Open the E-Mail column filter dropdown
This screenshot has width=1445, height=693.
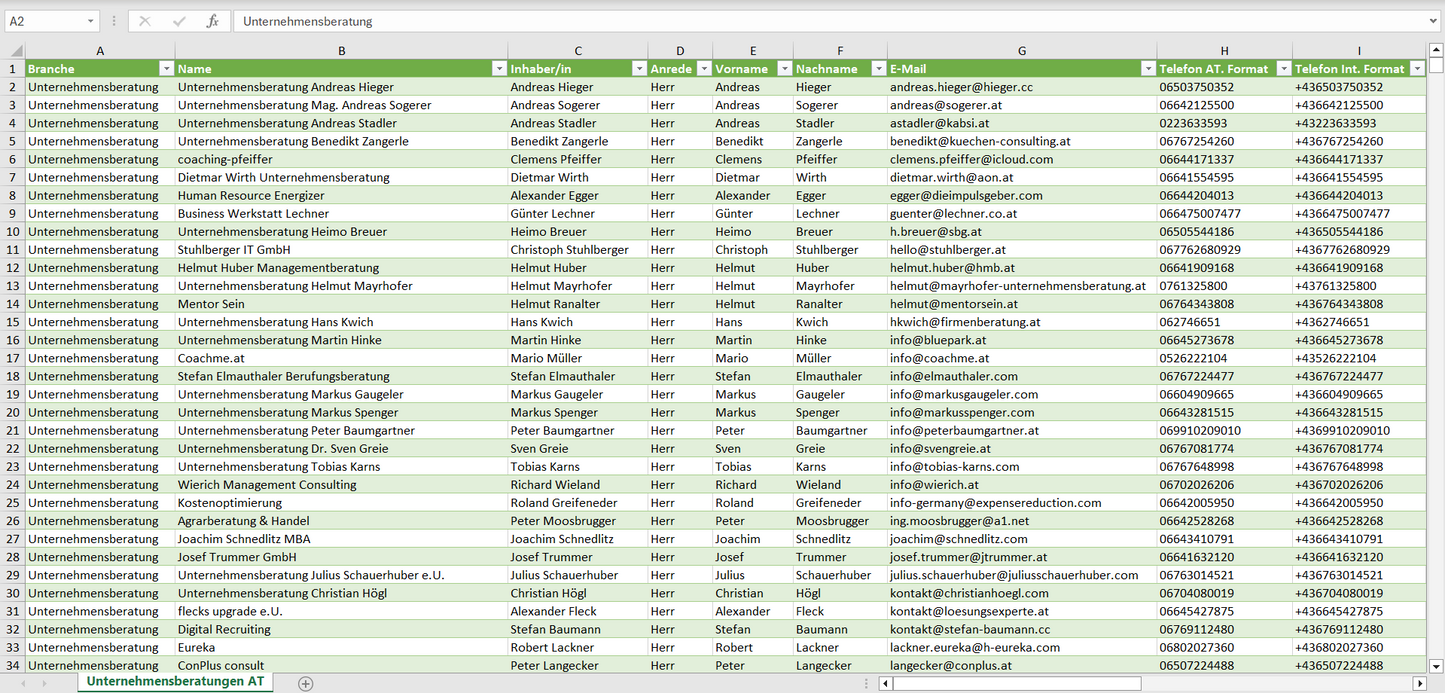coord(1148,69)
